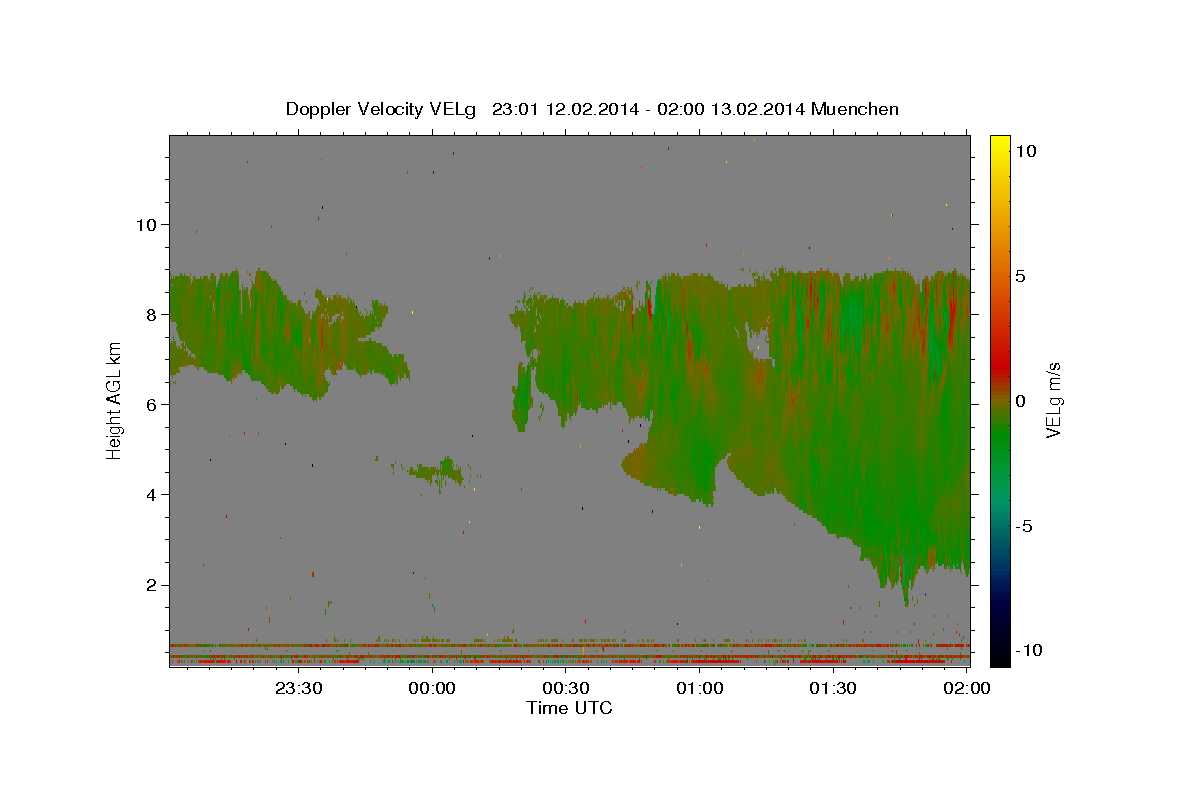Click the 00:00 time tick label

pos(433,688)
